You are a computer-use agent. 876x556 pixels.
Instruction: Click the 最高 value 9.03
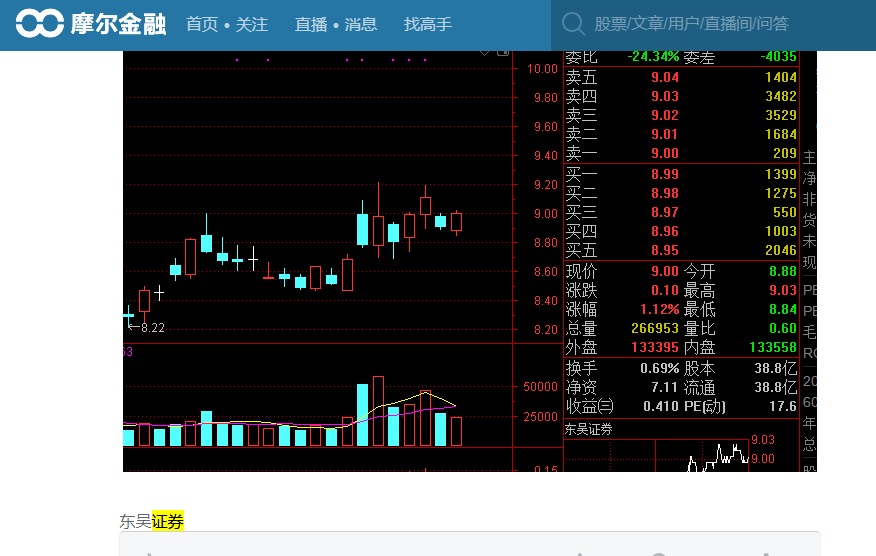coord(783,290)
